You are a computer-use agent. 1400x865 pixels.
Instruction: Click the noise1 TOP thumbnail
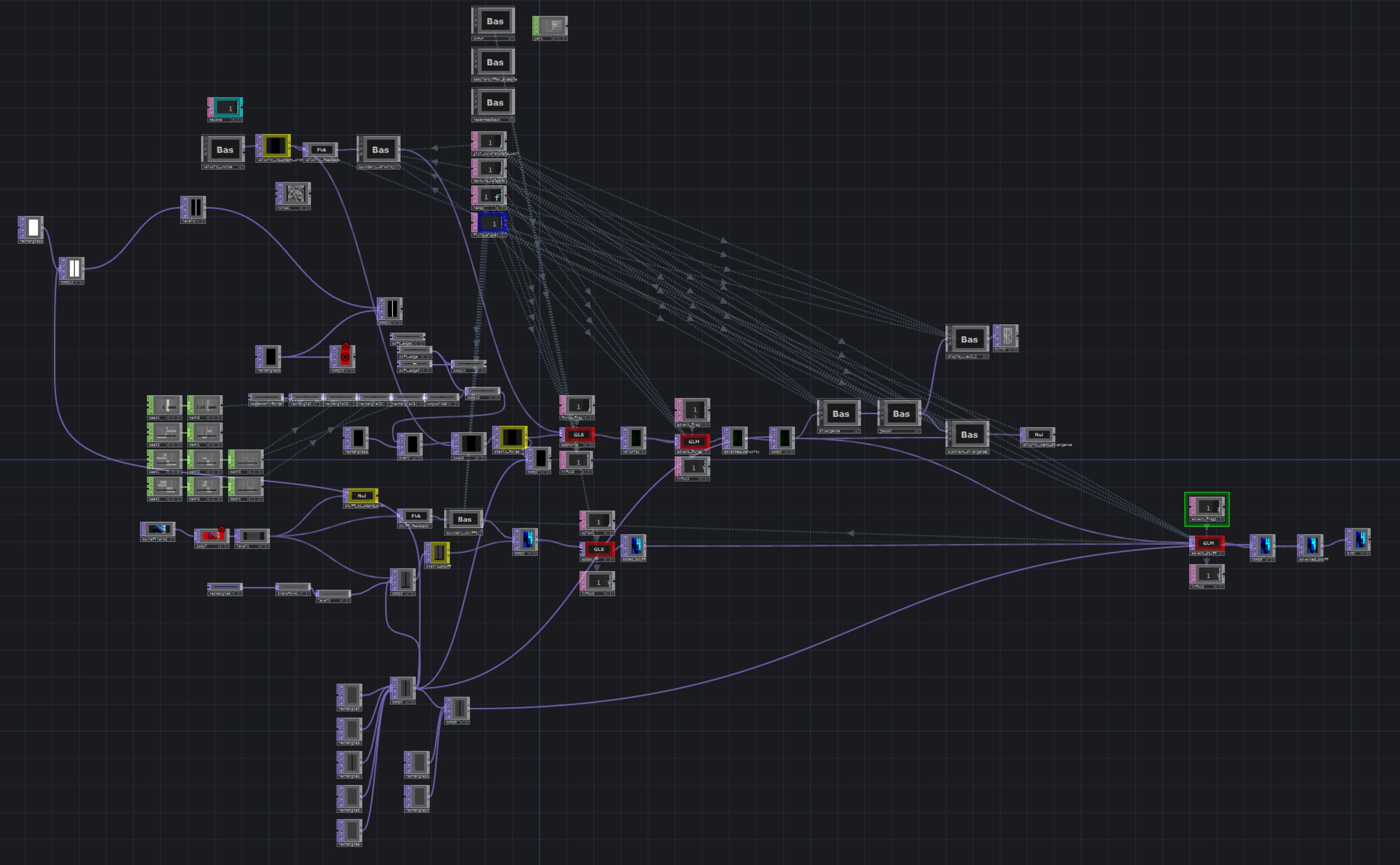coord(294,194)
